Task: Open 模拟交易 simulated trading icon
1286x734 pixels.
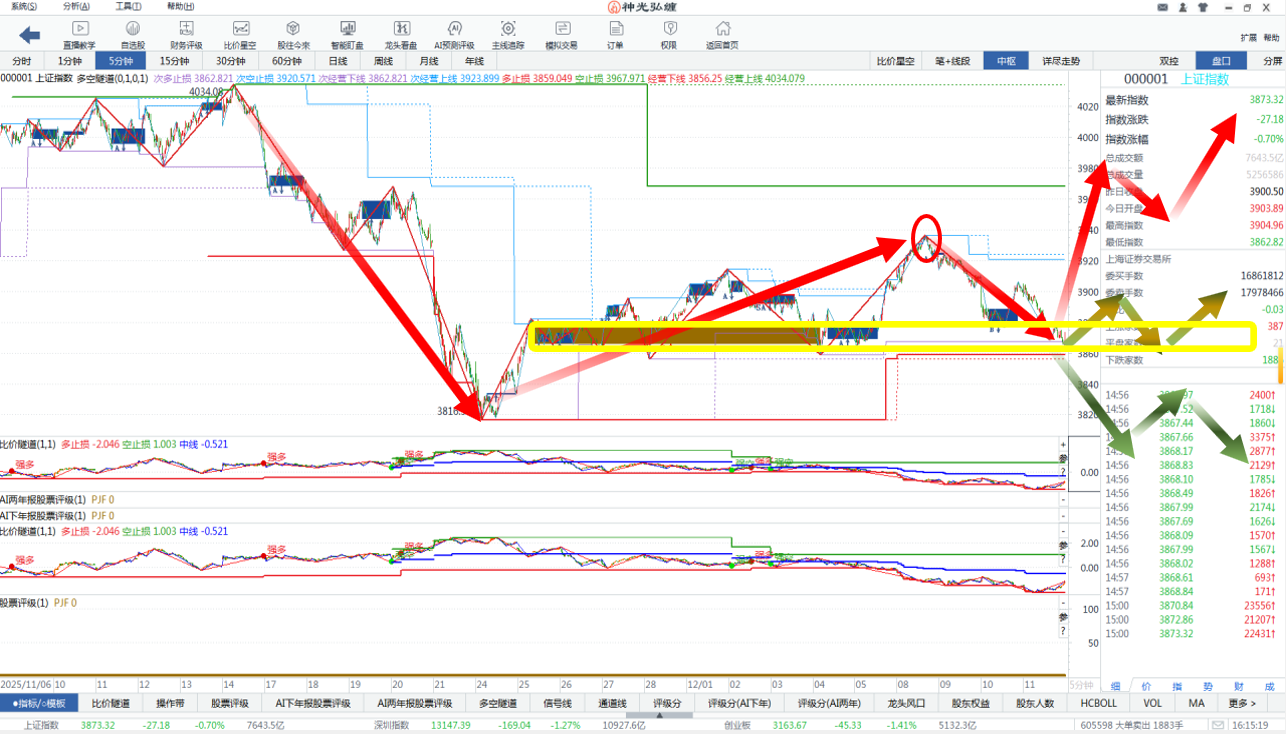Action: (x=561, y=34)
